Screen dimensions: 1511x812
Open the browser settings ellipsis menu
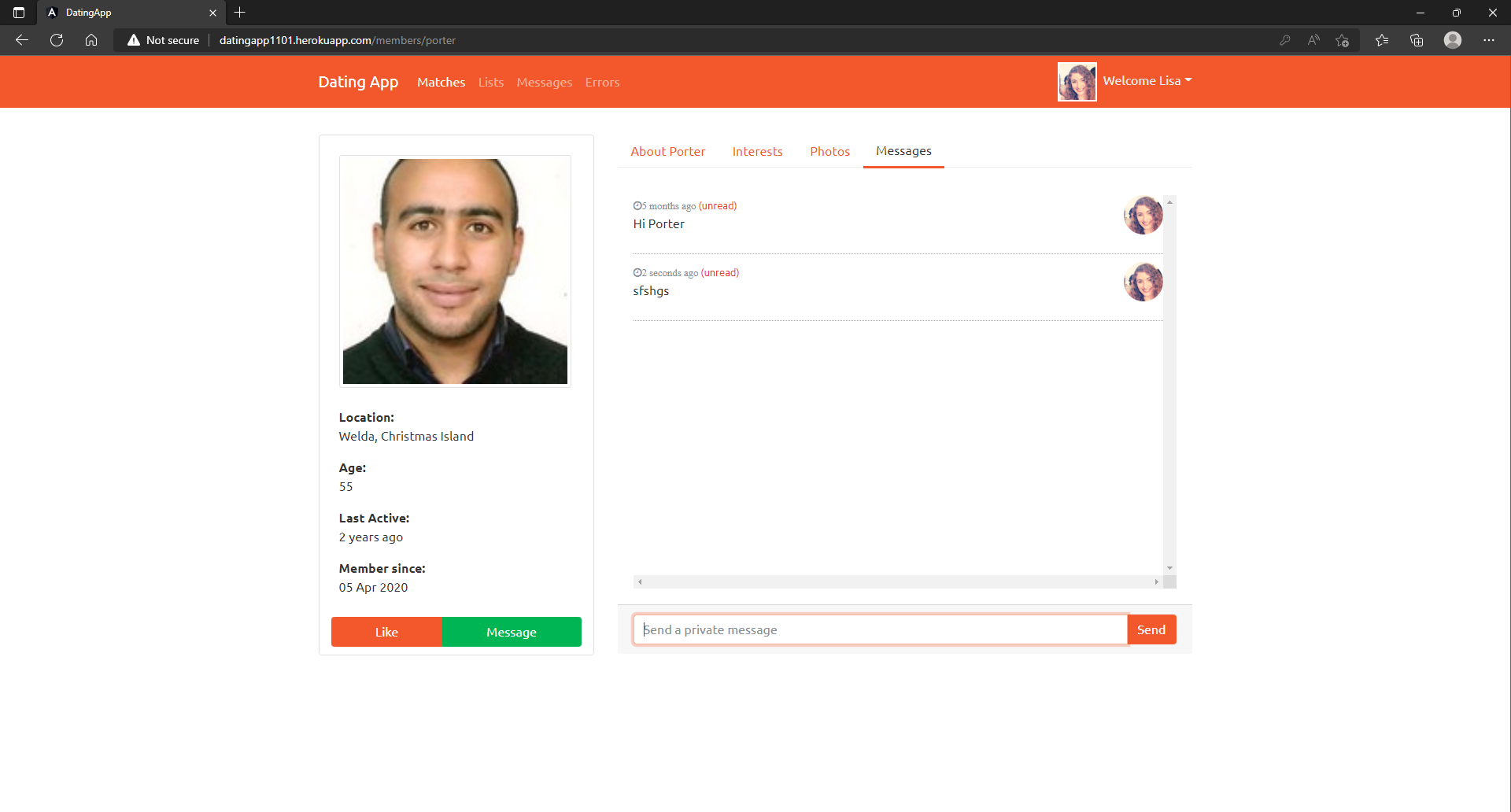click(x=1489, y=40)
